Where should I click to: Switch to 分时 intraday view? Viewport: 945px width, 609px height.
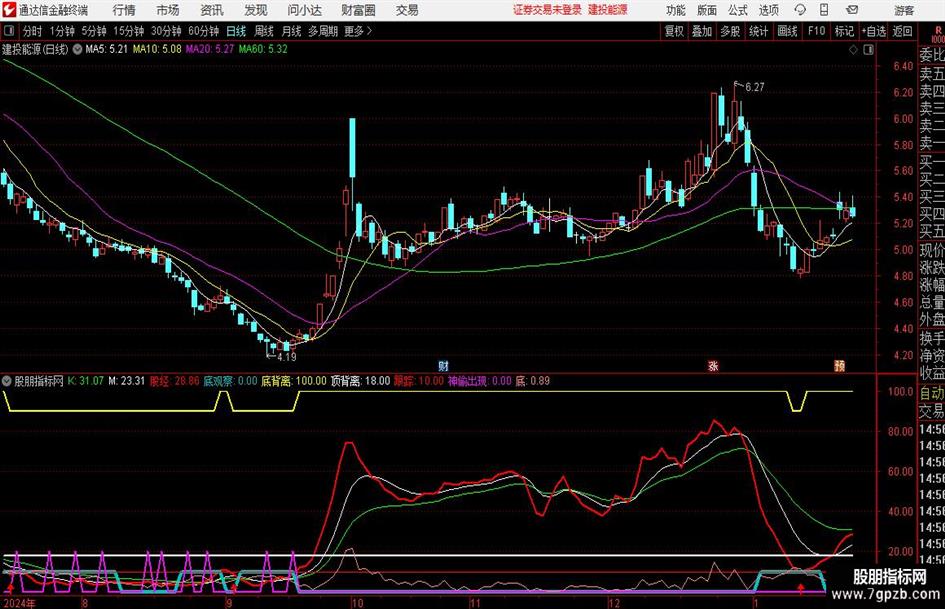[x=32, y=31]
